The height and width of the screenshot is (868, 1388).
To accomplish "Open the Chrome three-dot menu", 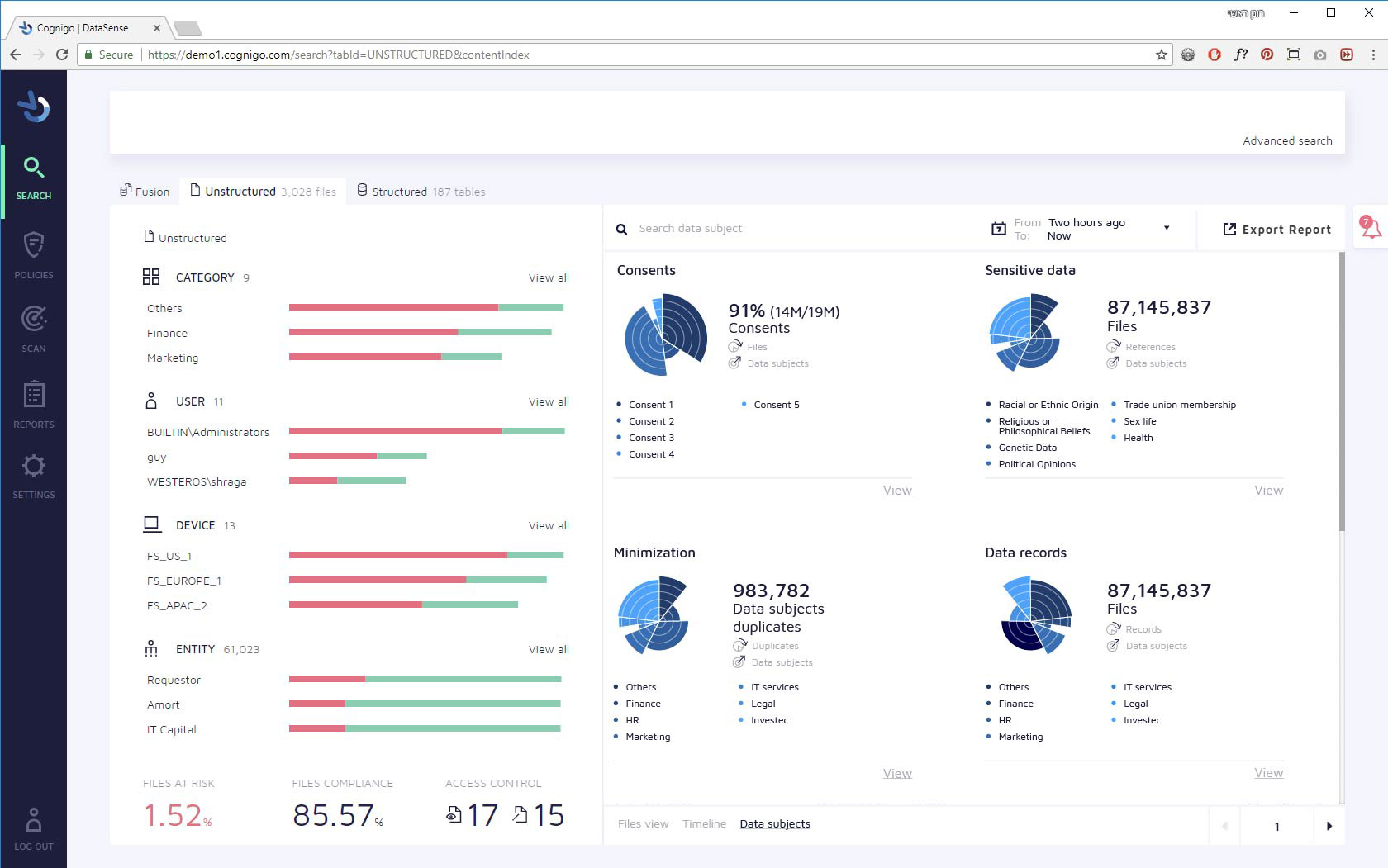I will pos(1373,55).
